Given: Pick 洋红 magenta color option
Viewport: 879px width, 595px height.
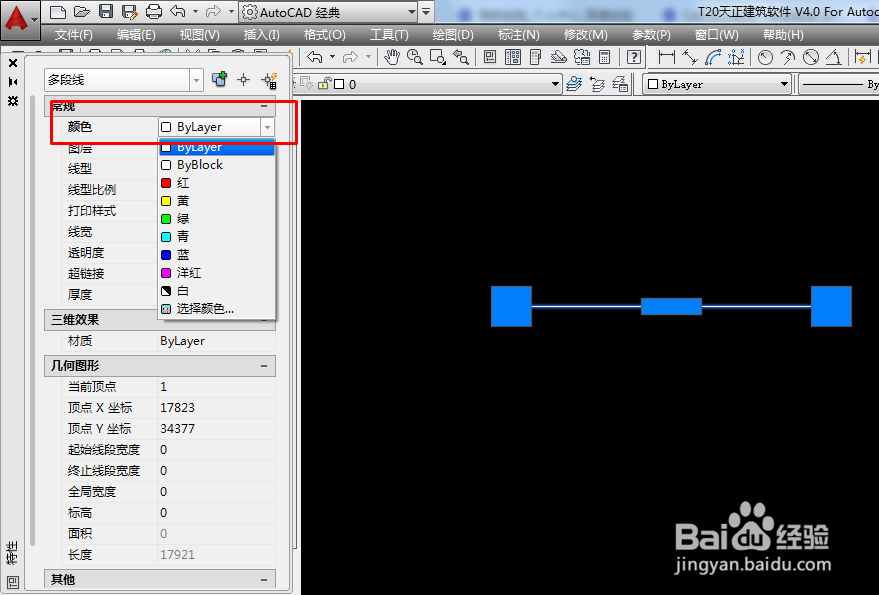Looking at the screenshot, I should (216, 273).
